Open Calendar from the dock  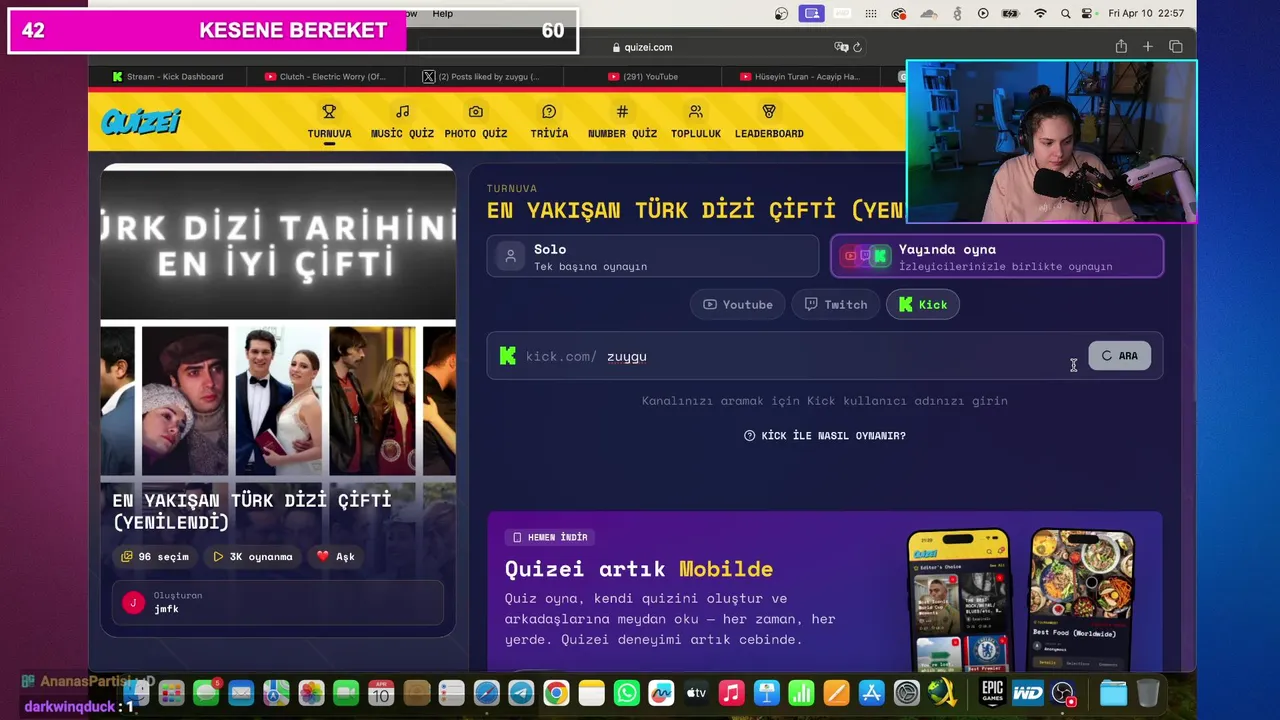pos(381,692)
